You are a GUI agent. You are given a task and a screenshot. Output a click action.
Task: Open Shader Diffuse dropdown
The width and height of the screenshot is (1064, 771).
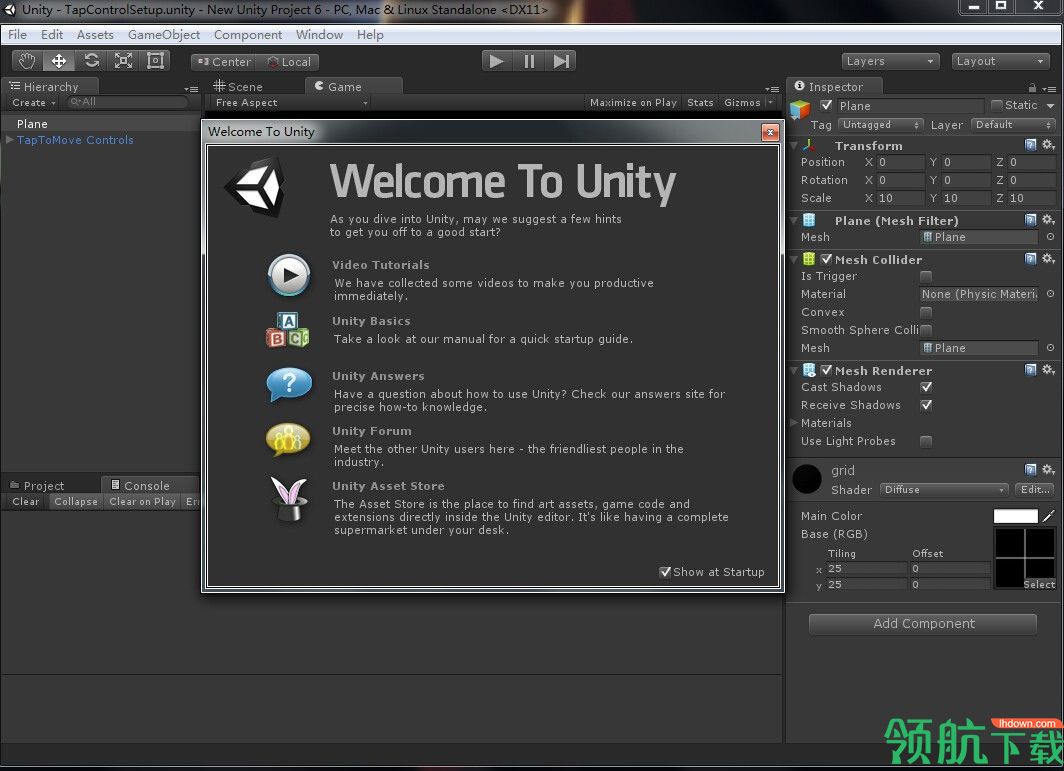[944, 489]
